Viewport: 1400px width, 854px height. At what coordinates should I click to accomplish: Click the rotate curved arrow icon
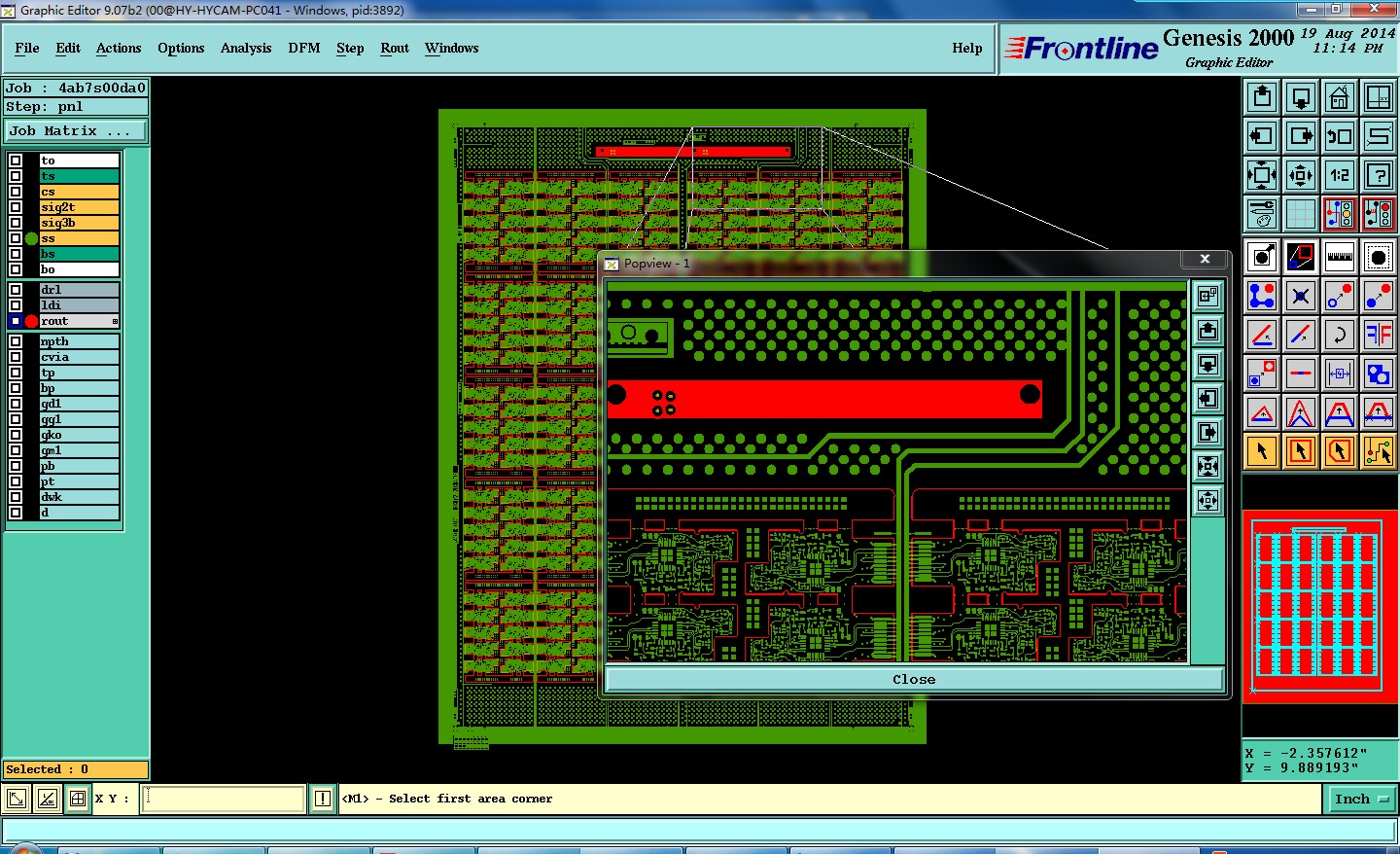click(1340, 335)
